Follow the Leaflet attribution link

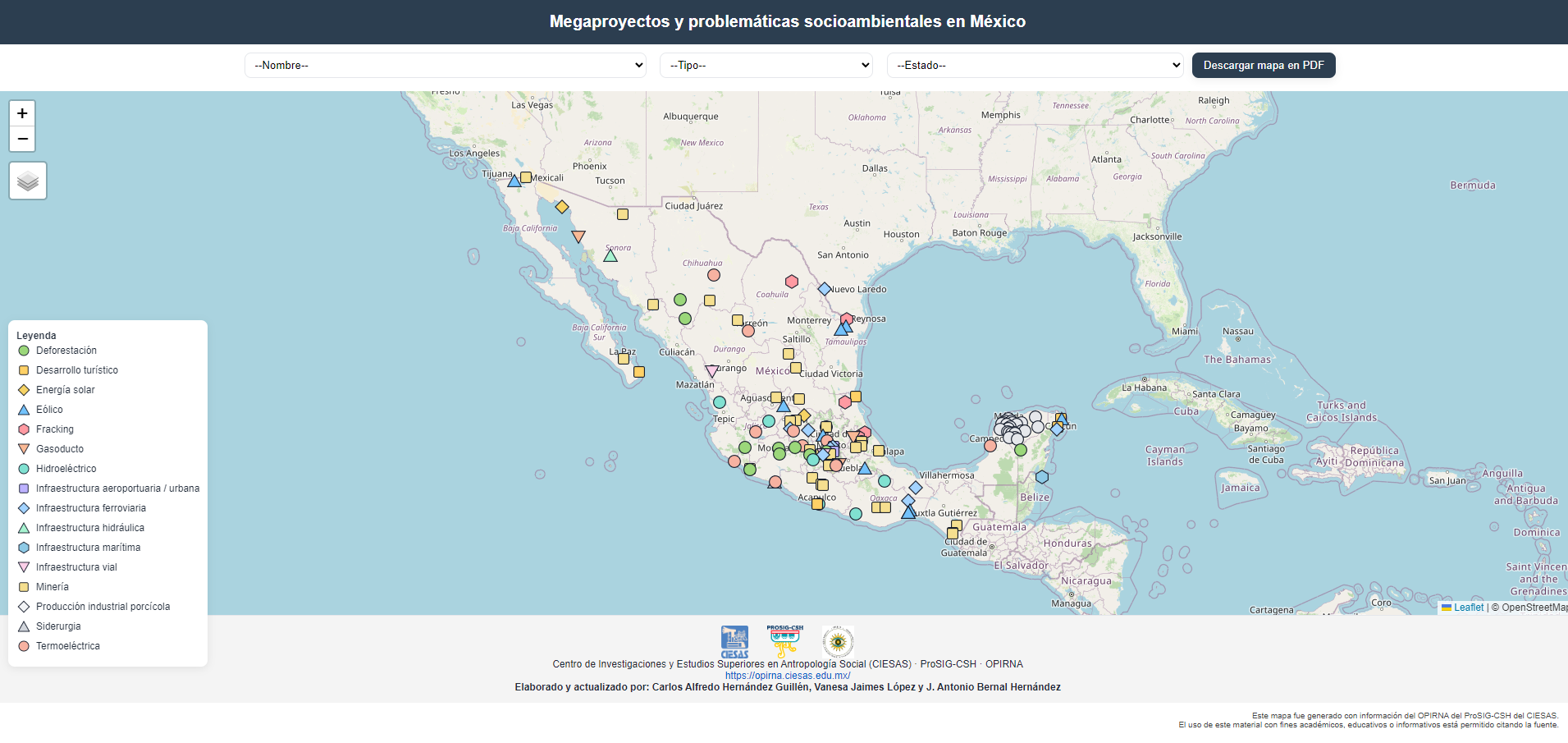[1468, 608]
